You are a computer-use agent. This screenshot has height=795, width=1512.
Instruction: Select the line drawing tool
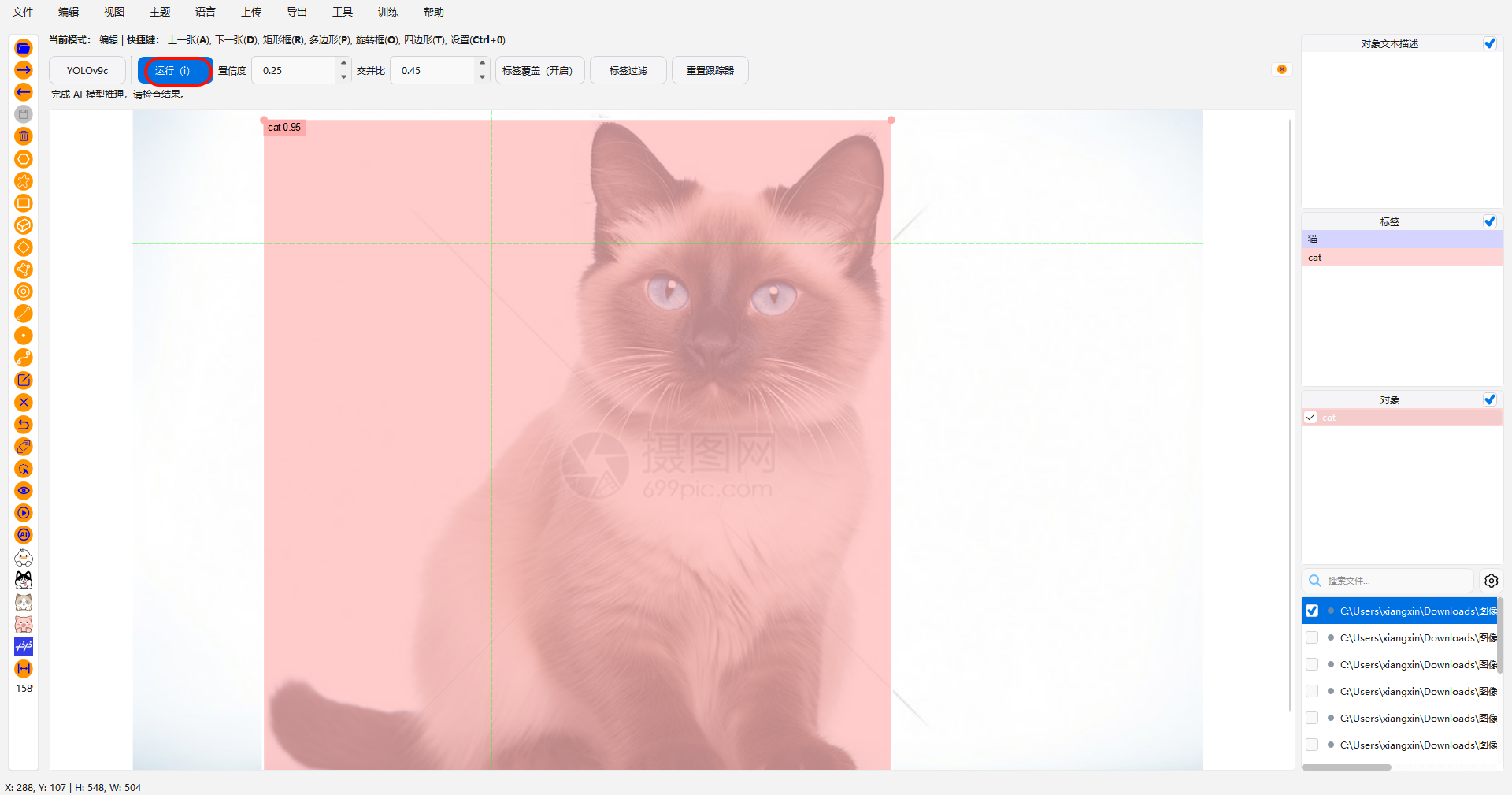[x=24, y=314]
